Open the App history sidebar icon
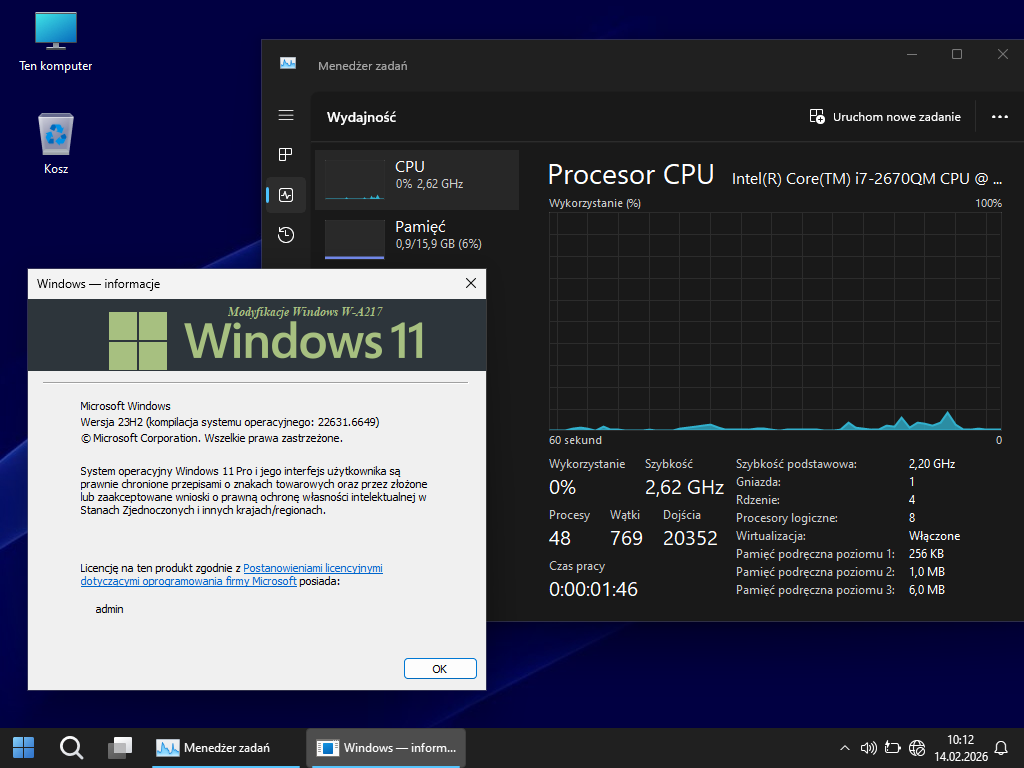The height and width of the screenshot is (768, 1024). pyautogui.click(x=286, y=235)
